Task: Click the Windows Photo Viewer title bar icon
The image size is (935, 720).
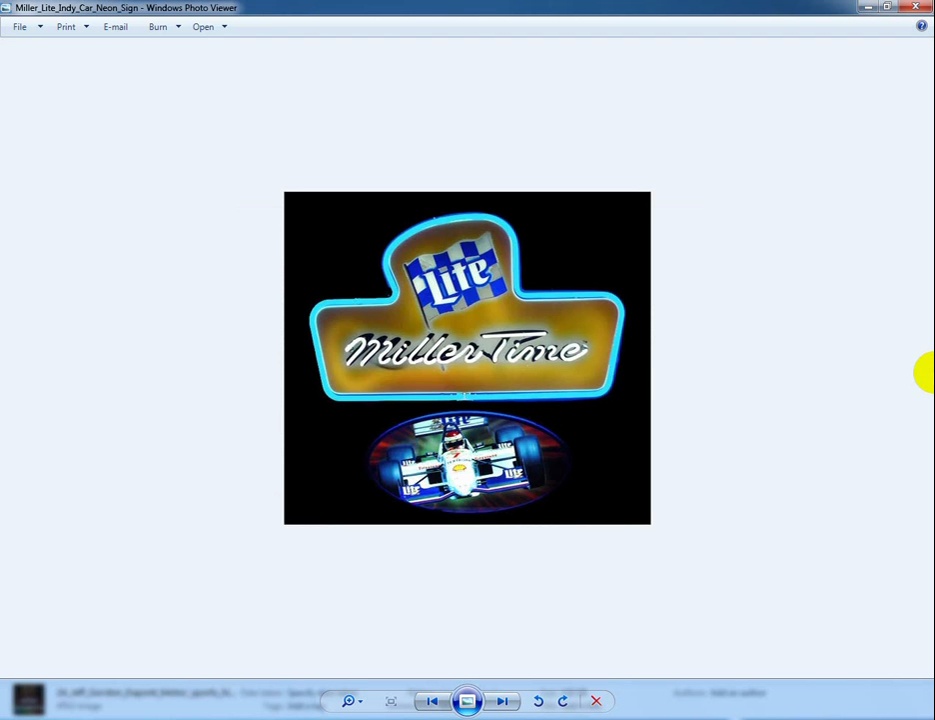Action: click(x=6, y=8)
